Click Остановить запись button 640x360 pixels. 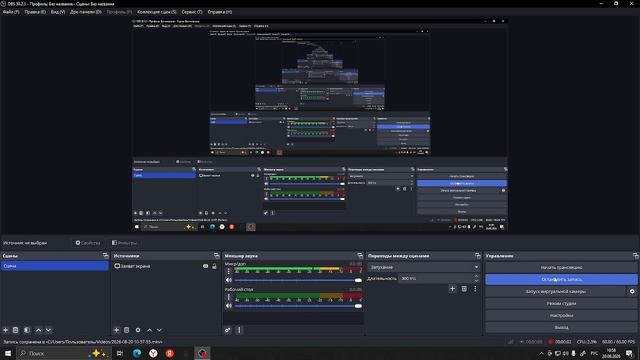coord(561,280)
